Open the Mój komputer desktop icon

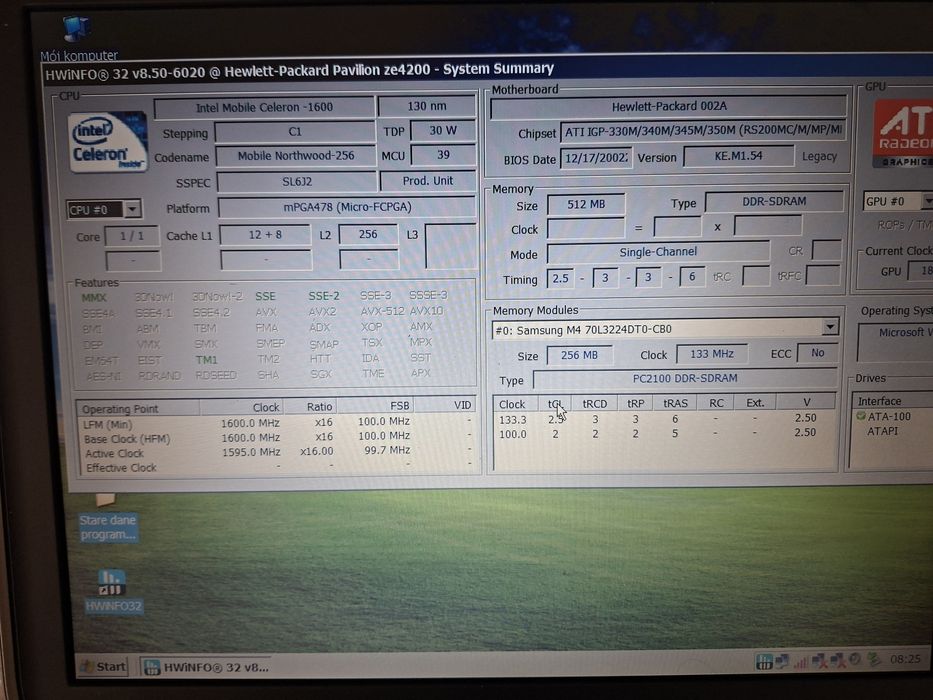tap(78, 39)
